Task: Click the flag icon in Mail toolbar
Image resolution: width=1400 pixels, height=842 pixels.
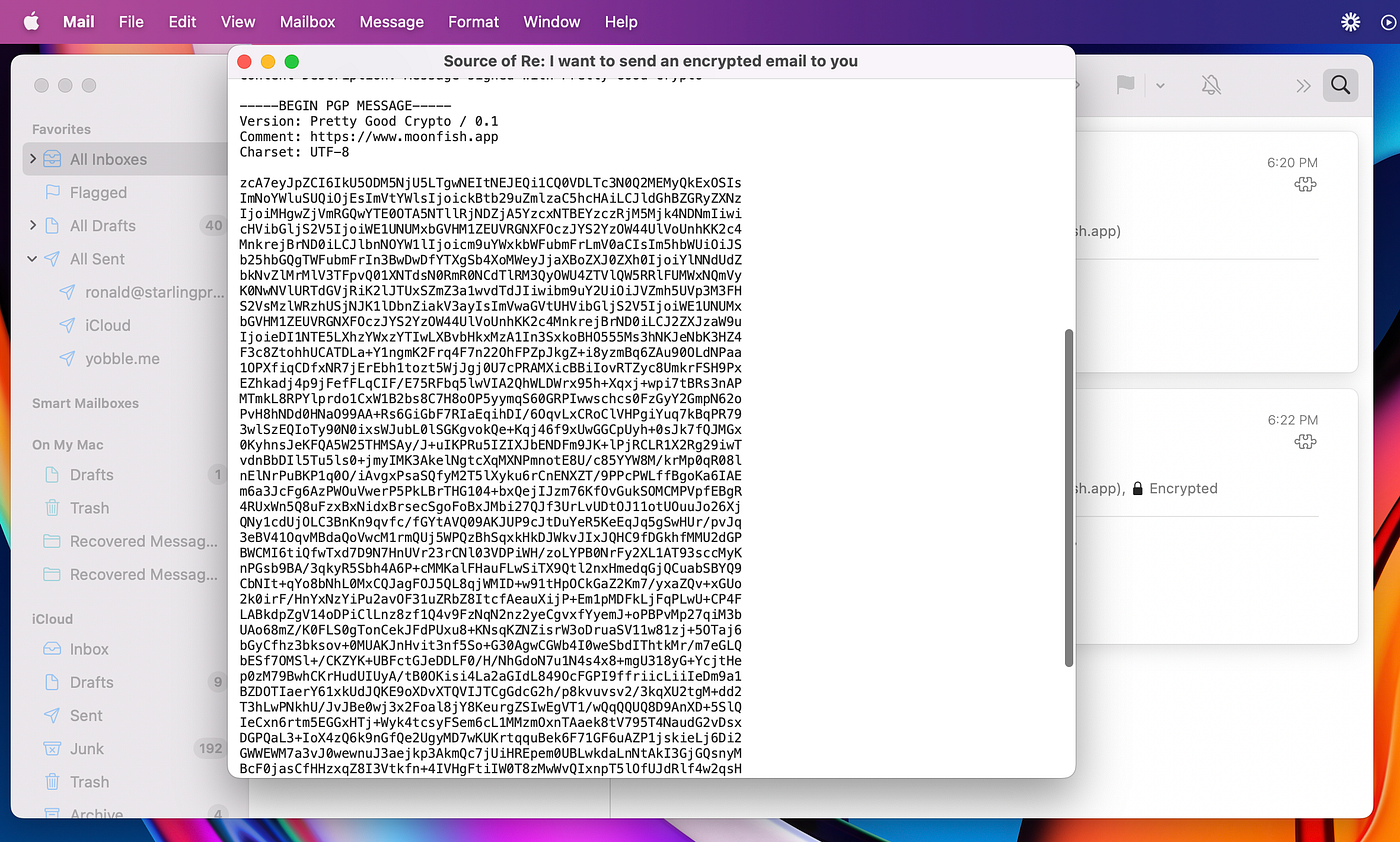Action: pyautogui.click(x=1126, y=85)
